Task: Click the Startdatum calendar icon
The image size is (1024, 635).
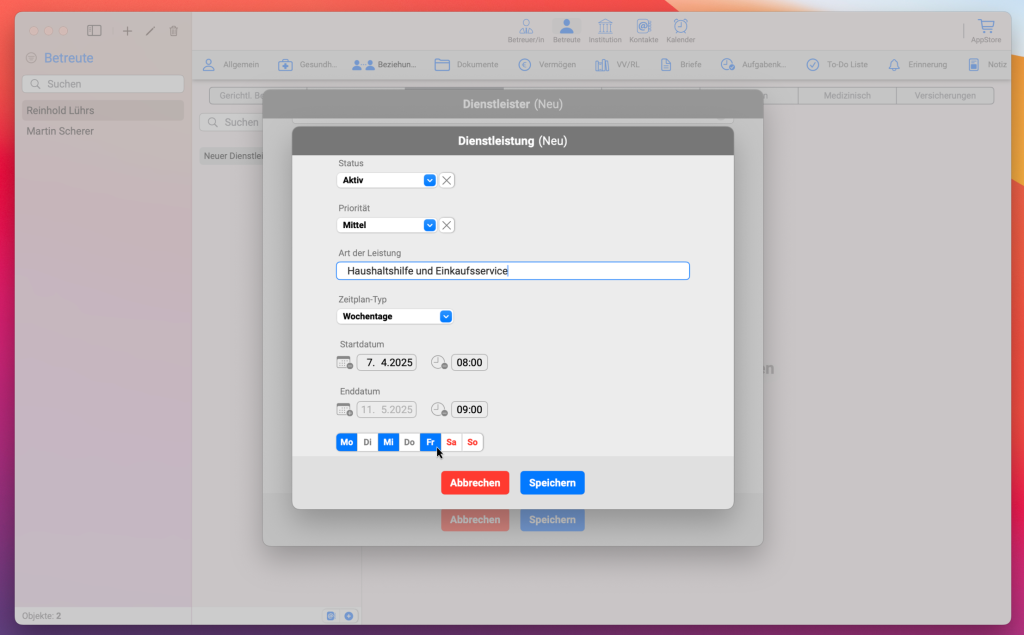Action: coord(345,363)
